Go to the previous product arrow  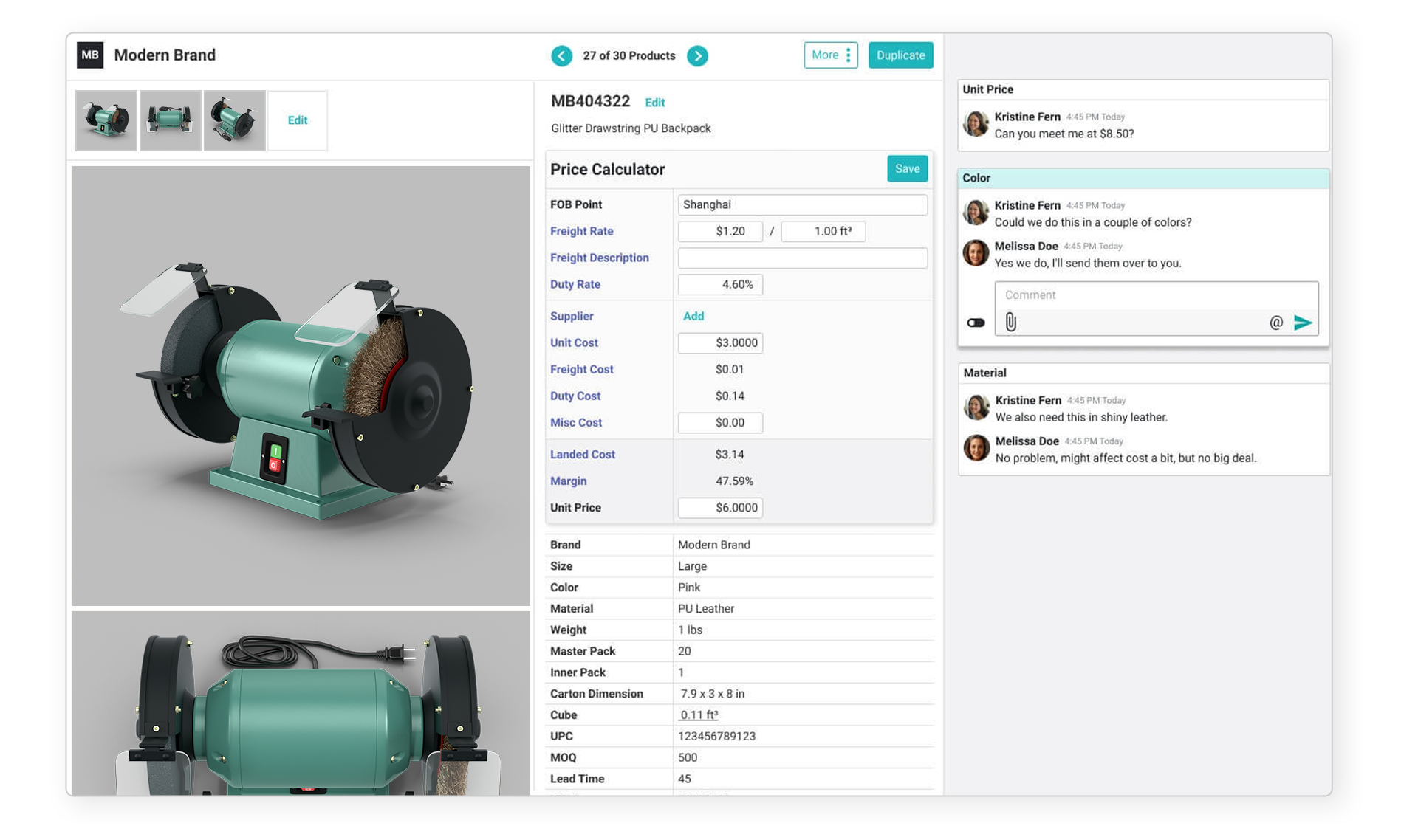[x=561, y=56]
